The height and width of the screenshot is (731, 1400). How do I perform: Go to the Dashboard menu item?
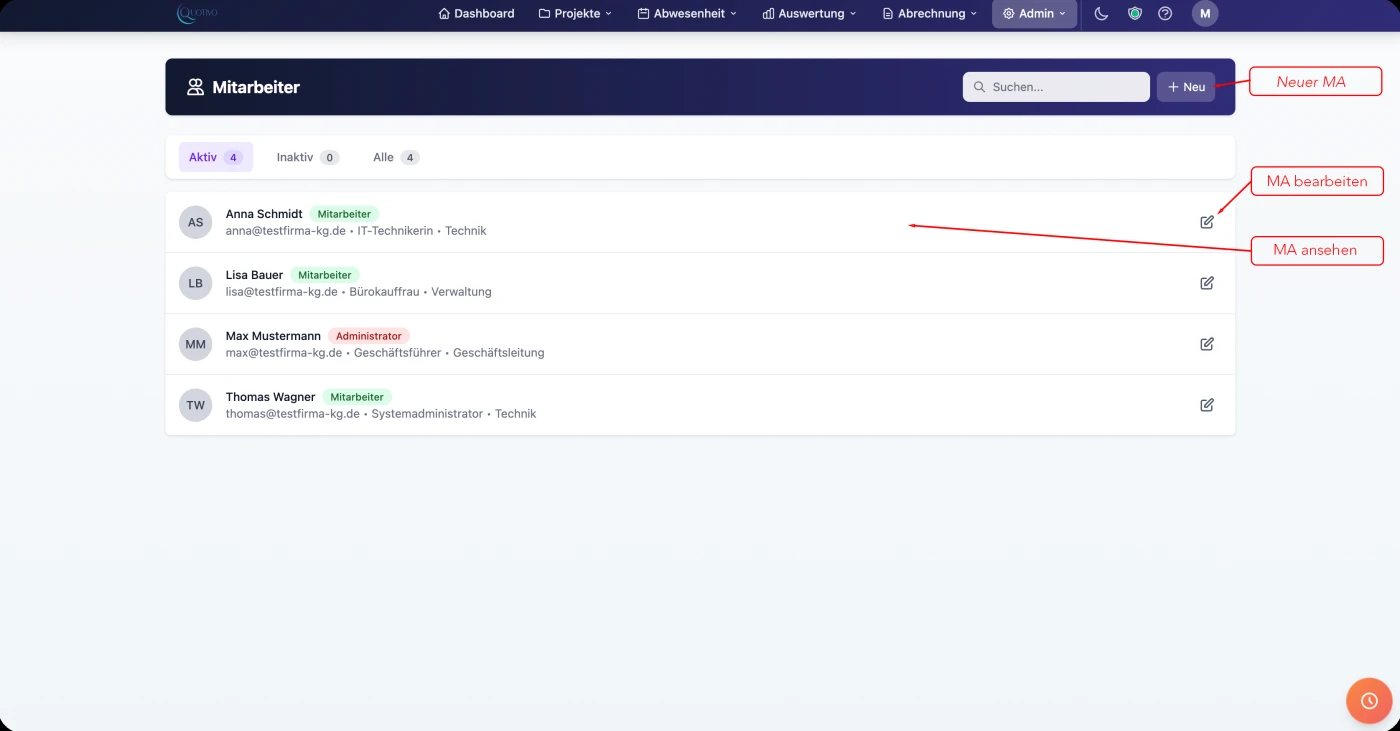click(476, 14)
